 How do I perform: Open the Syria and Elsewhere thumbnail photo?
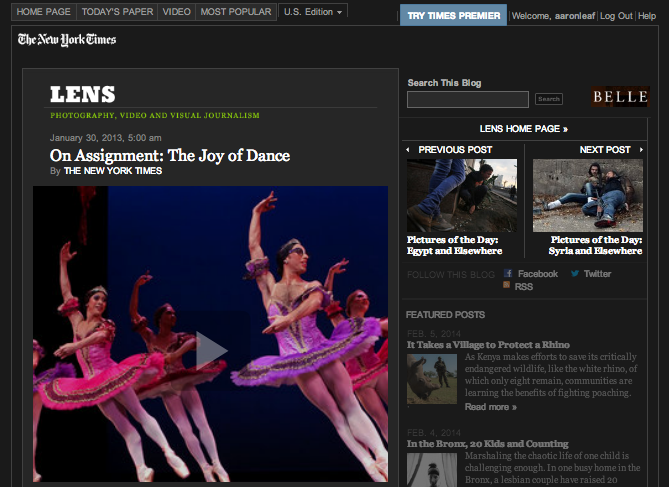(x=588, y=195)
